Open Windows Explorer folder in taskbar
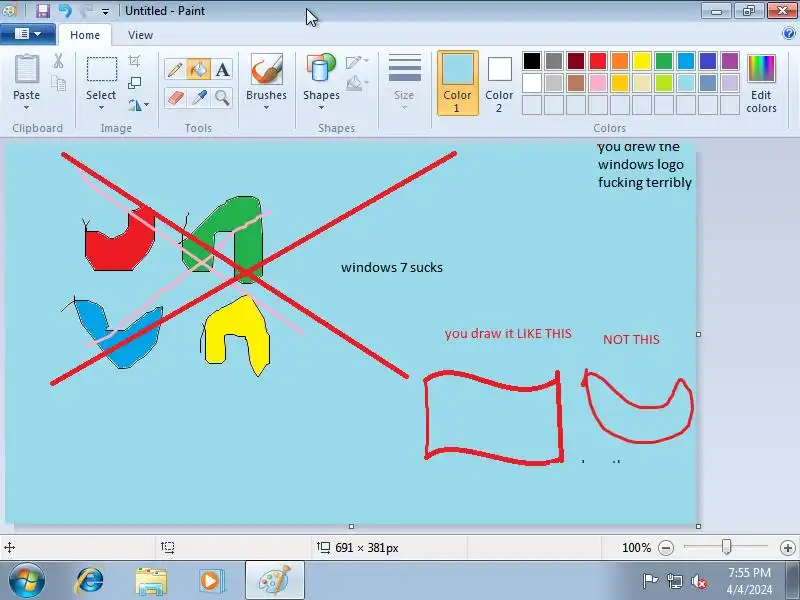 tap(151, 581)
